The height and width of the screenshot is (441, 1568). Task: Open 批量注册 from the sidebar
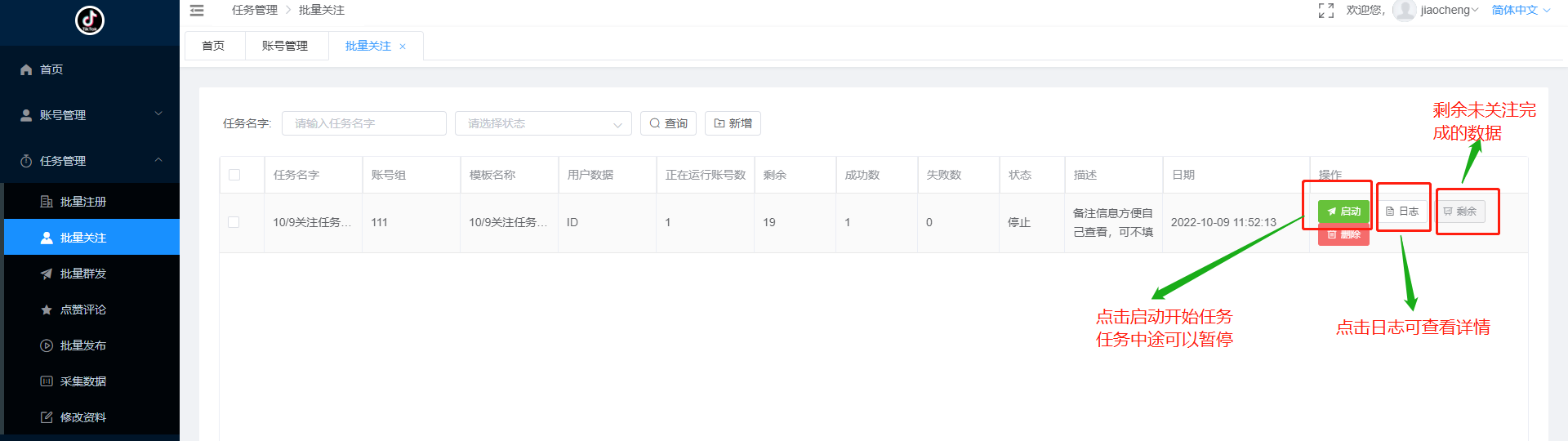pos(82,202)
